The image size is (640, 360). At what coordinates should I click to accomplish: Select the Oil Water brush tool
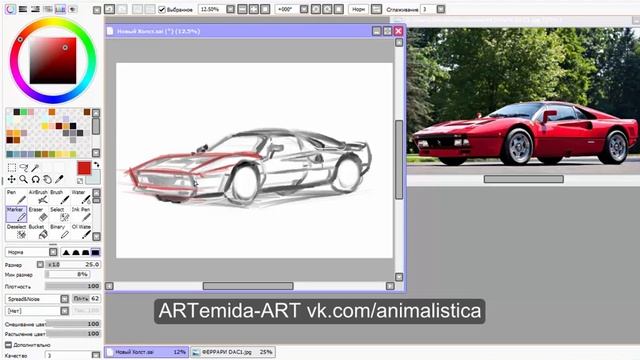(x=81, y=231)
